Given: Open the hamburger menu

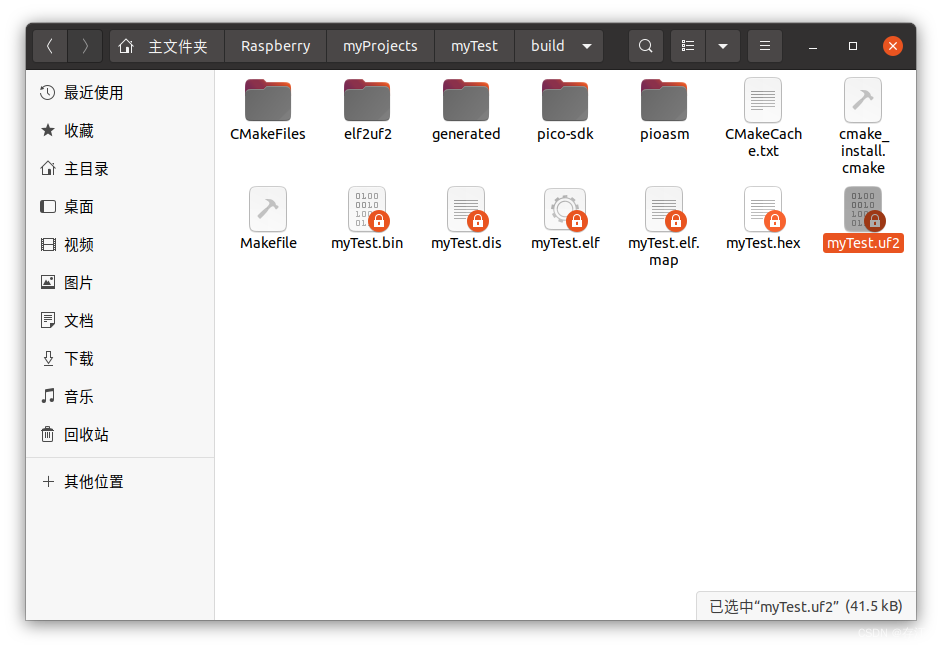Looking at the screenshot, I should click(764, 45).
